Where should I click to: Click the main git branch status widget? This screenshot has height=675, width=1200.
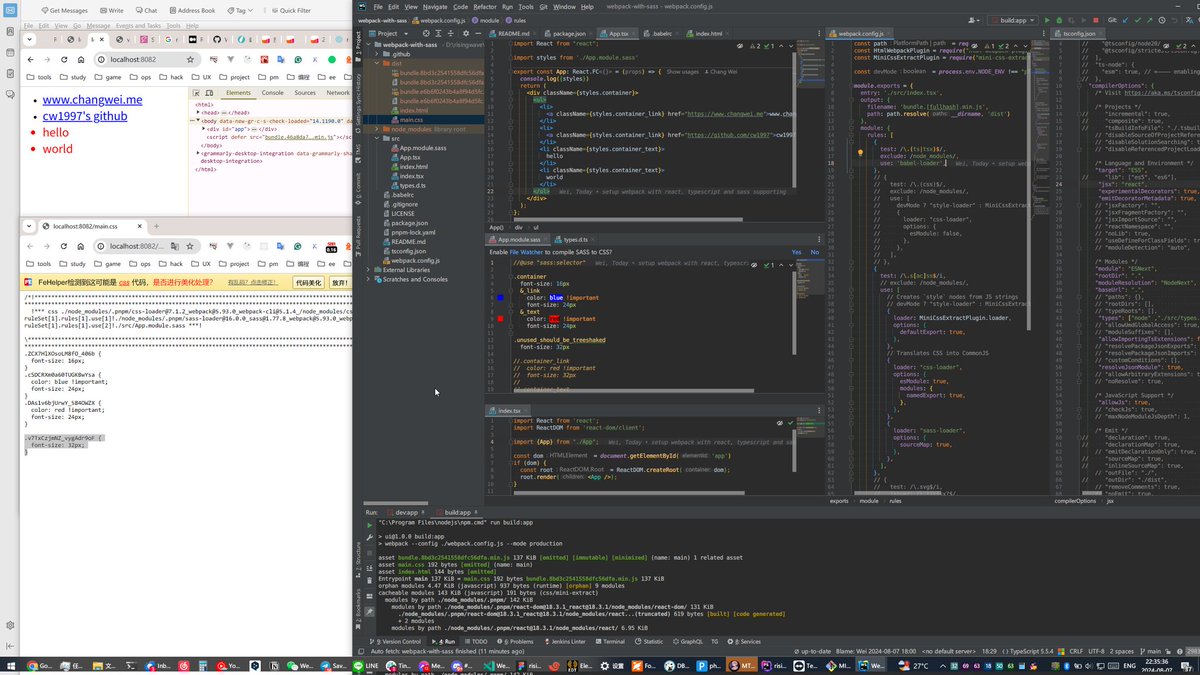(x=1152, y=652)
